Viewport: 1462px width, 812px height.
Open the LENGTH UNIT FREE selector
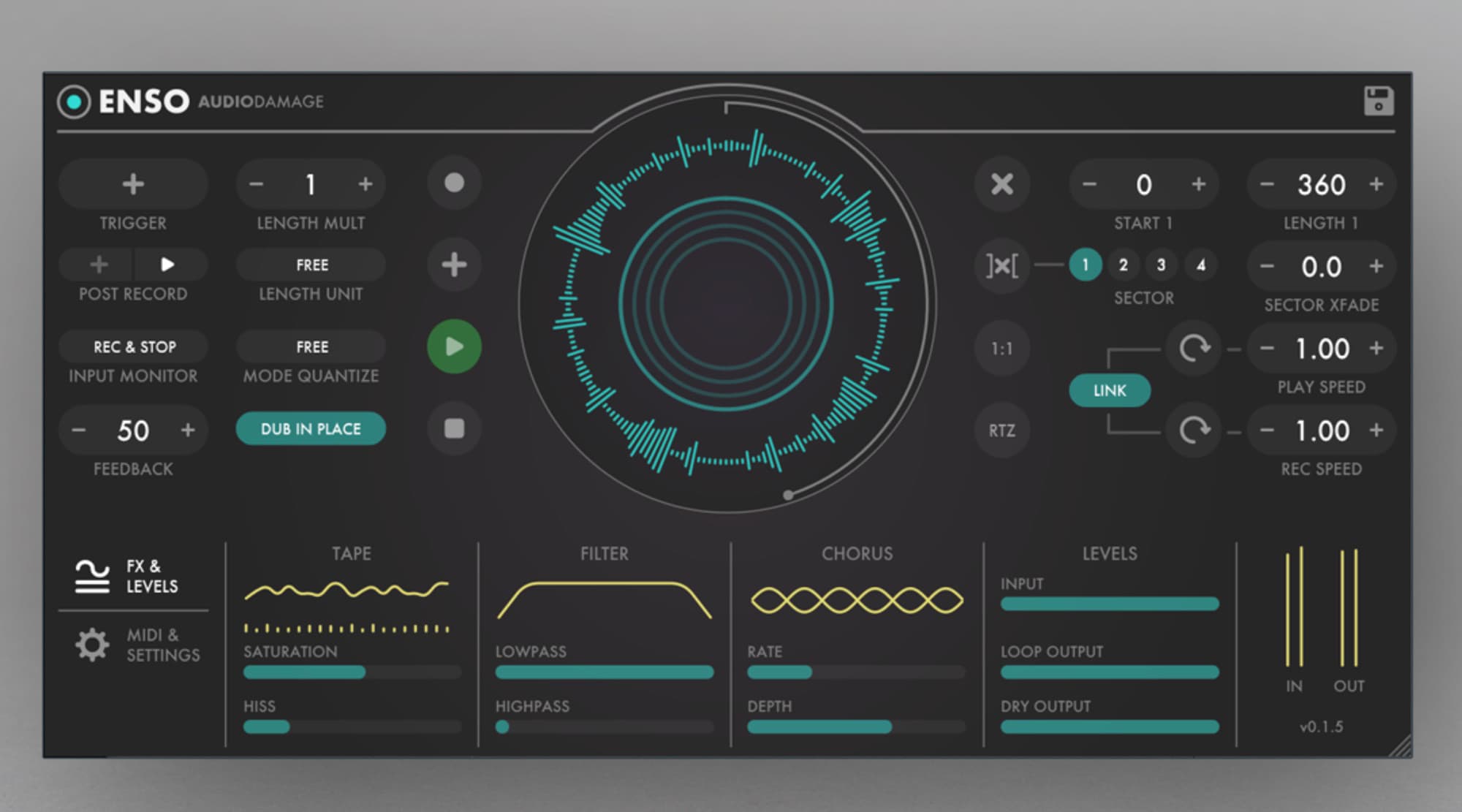click(311, 265)
